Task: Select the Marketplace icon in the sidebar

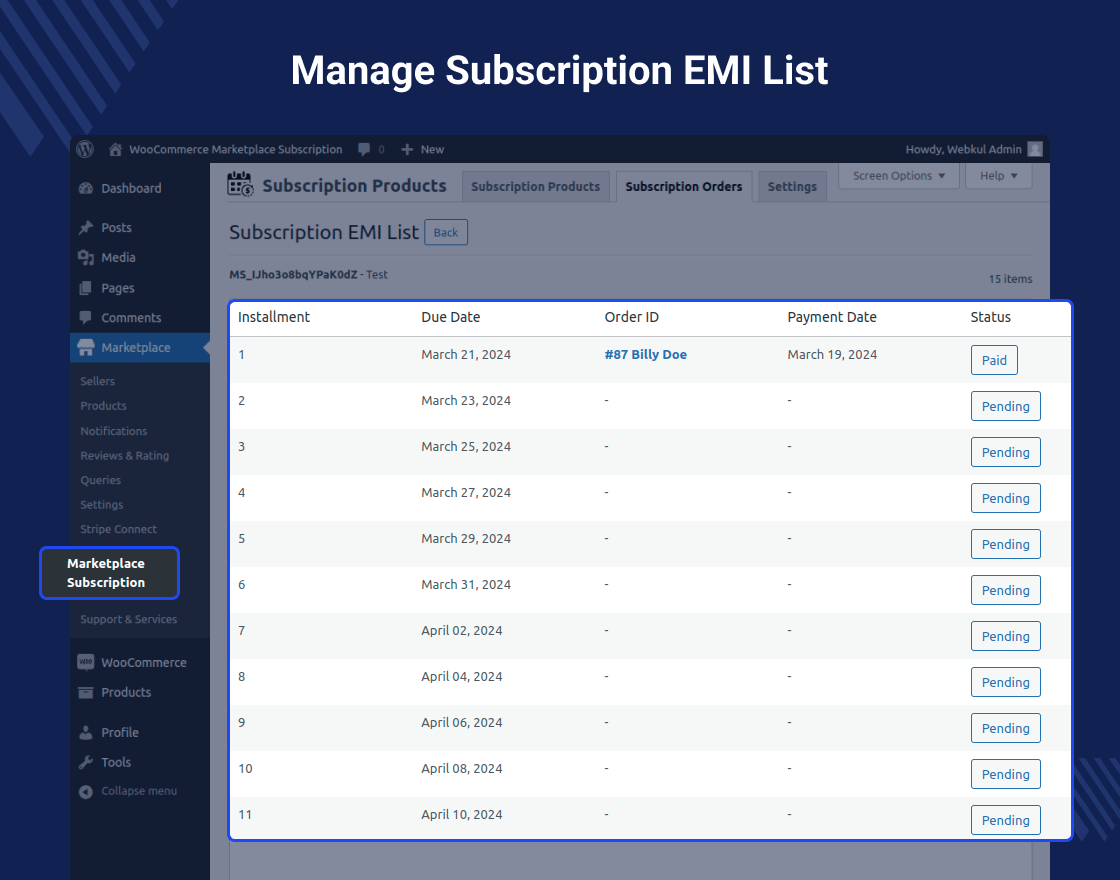Action: coord(85,347)
